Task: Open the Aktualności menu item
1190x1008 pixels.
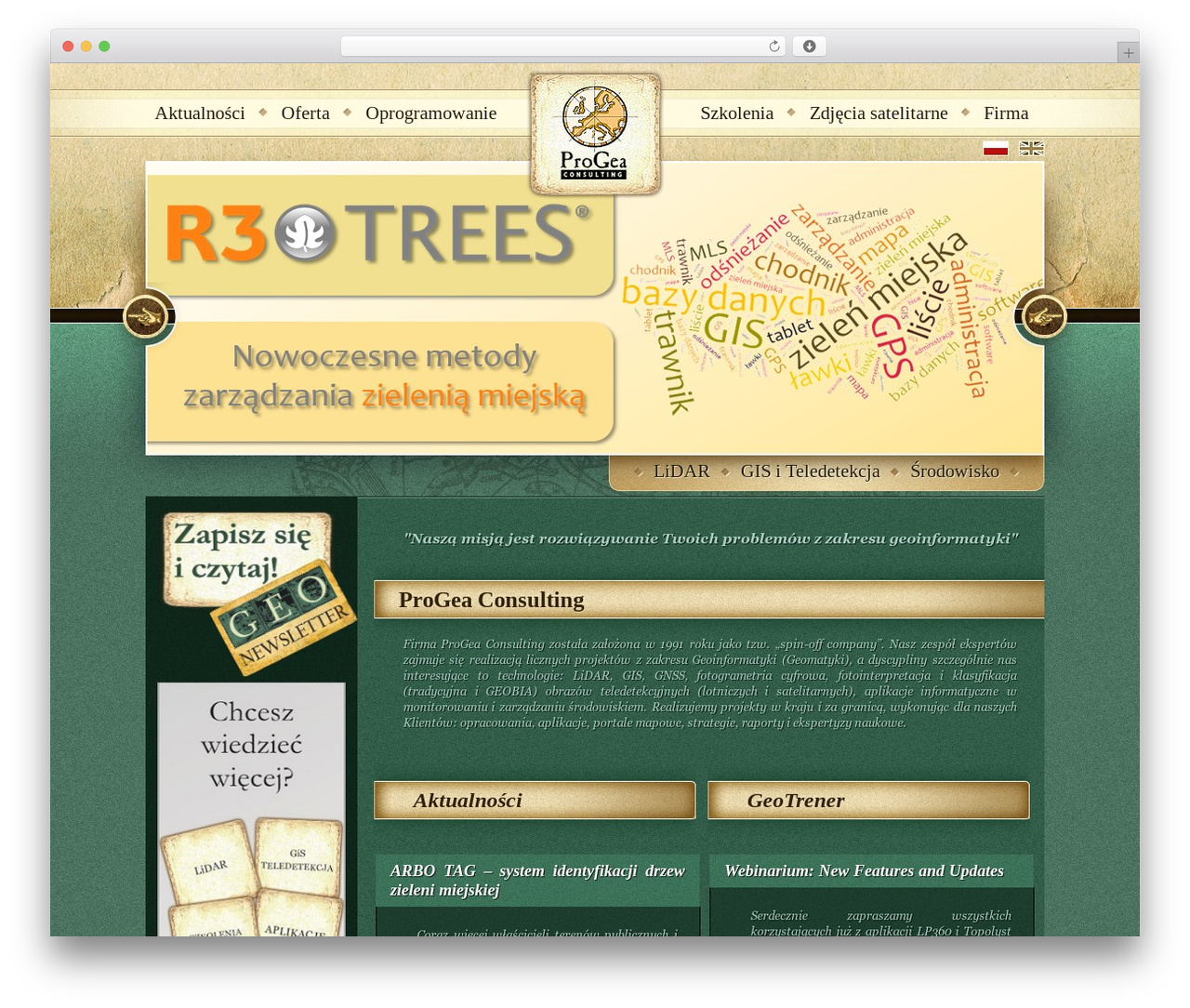Action: point(200,113)
